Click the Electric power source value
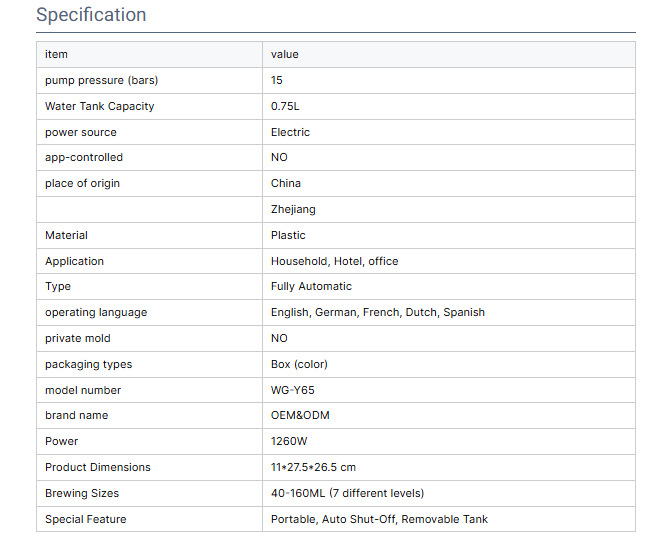 point(290,132)
